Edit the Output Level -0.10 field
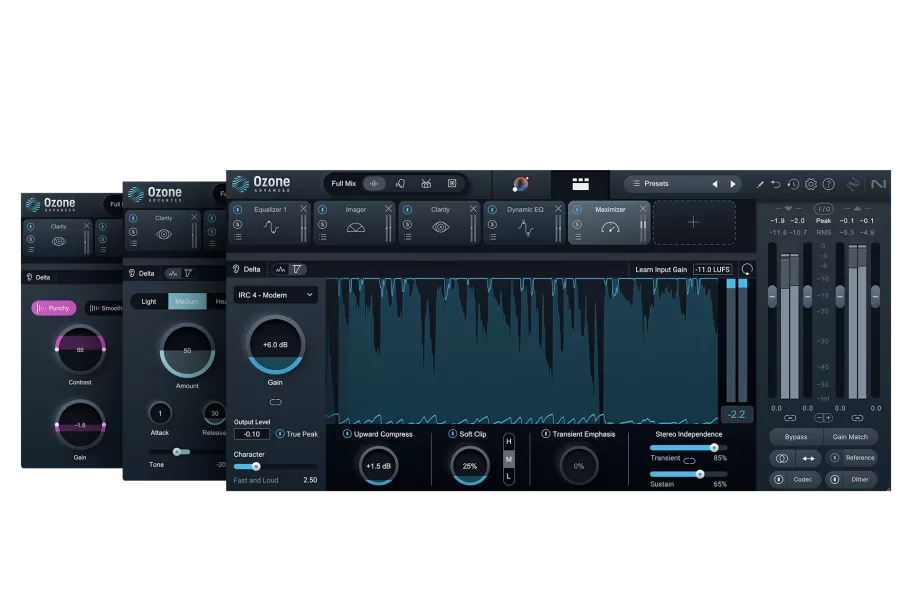The image size is (912, 608). pos(252,434)
